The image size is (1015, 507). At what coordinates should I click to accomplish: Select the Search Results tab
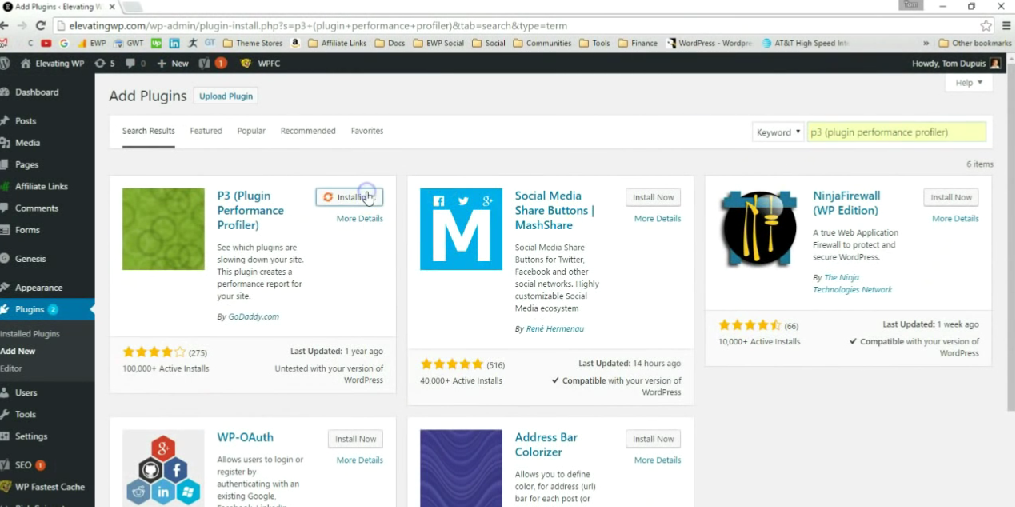pos(148,131)
